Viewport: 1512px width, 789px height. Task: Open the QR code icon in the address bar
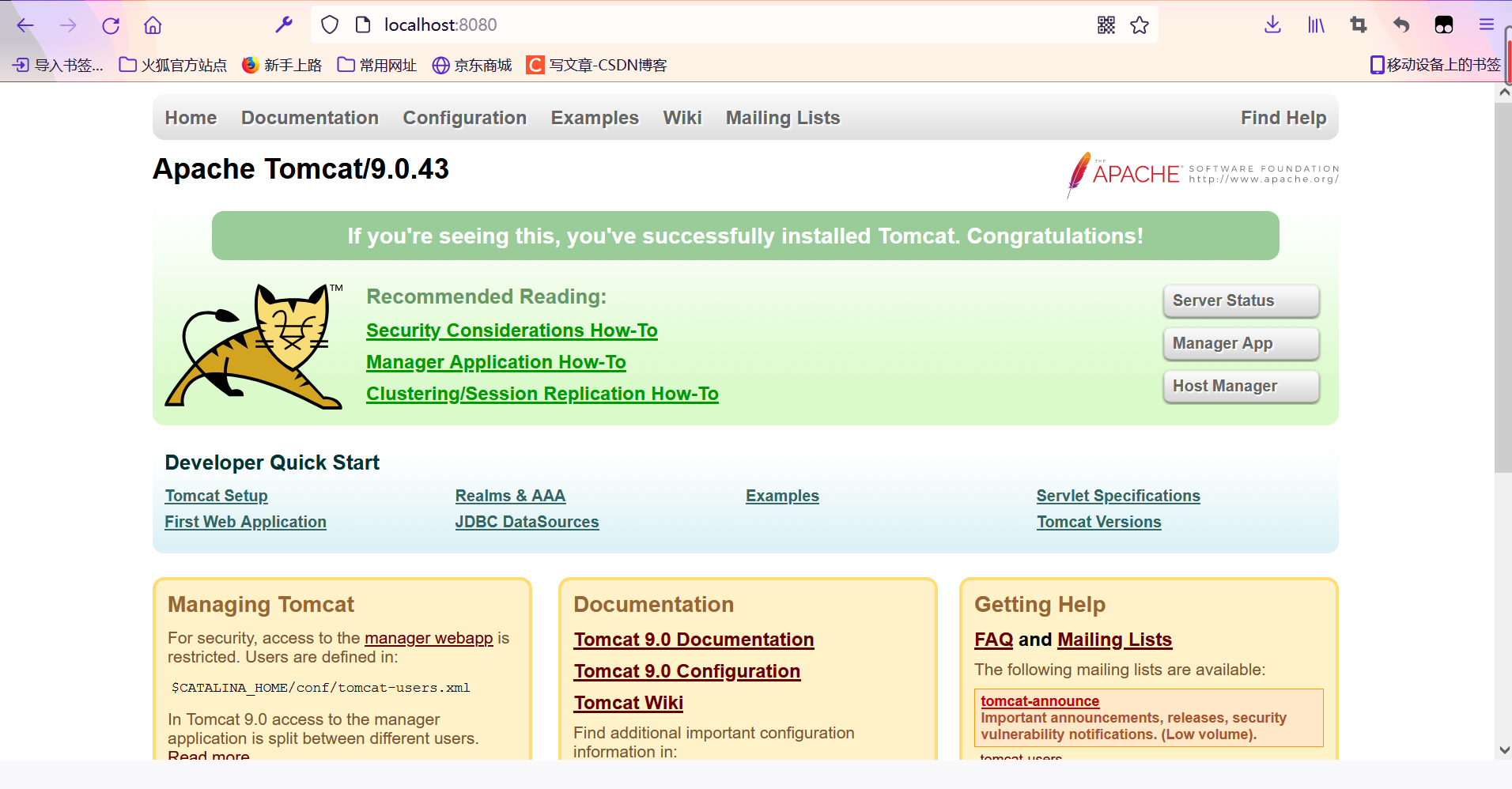tap(1106, 25)
